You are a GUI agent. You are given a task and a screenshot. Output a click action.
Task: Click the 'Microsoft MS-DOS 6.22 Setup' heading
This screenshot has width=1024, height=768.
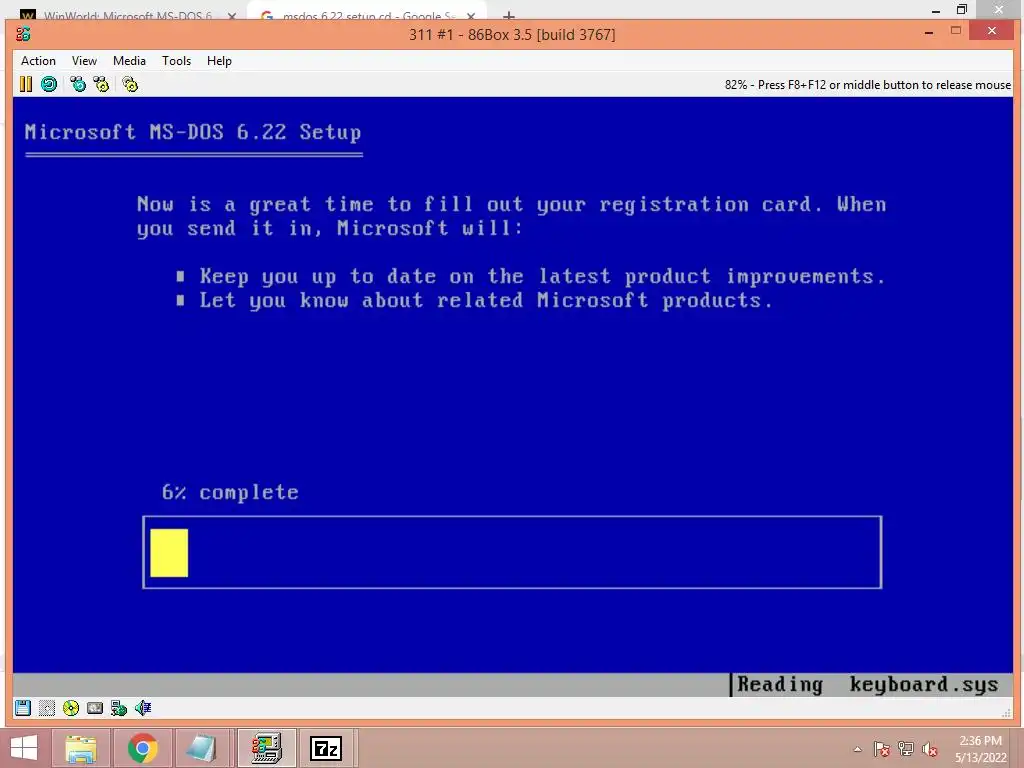[193, 132]
